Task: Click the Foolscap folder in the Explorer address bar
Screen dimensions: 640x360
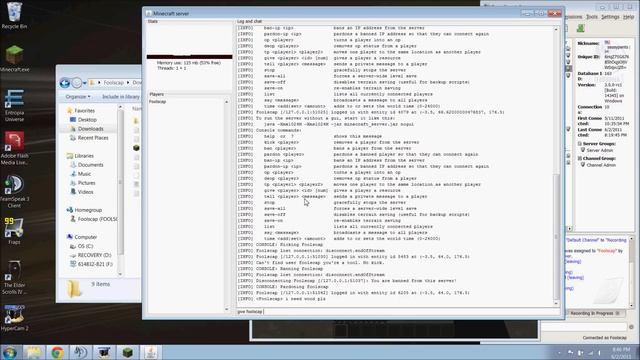Action: 113,83
